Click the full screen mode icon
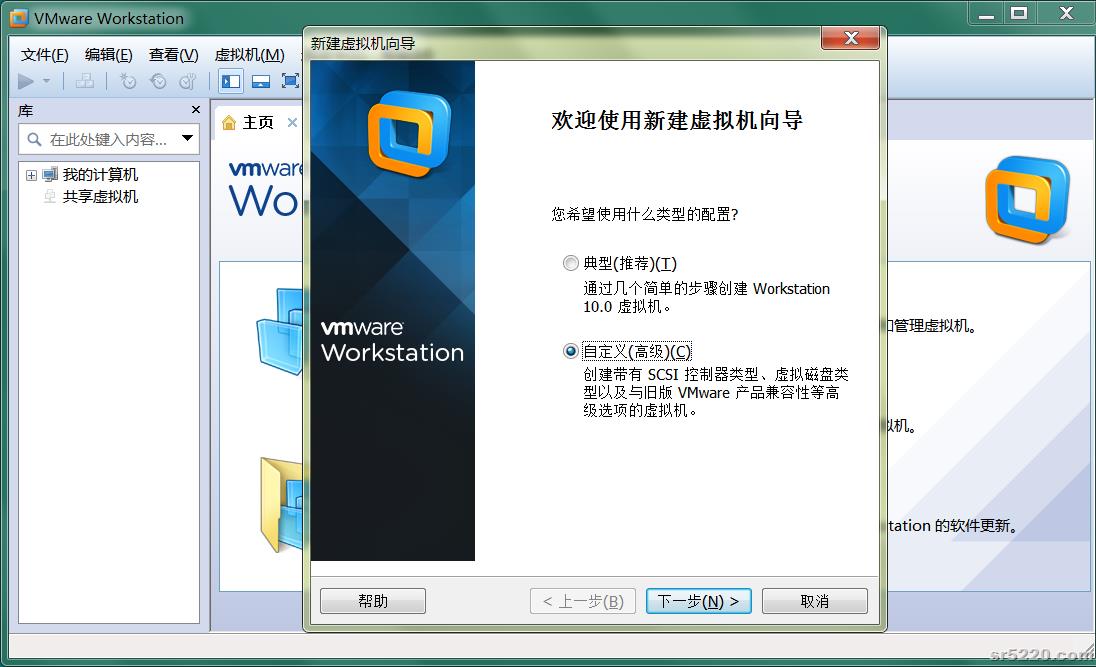This screenshot has width=1096, height=667. pos(290,81)
